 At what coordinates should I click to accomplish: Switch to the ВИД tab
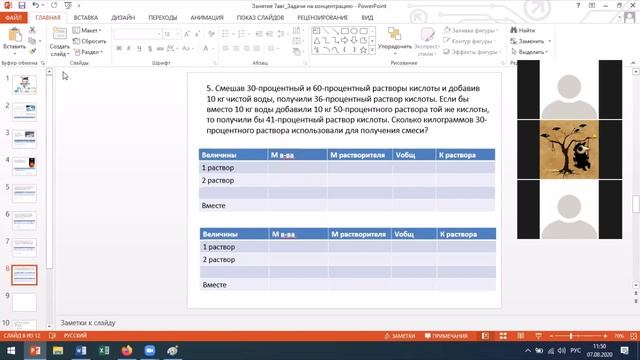pos(367,18)
